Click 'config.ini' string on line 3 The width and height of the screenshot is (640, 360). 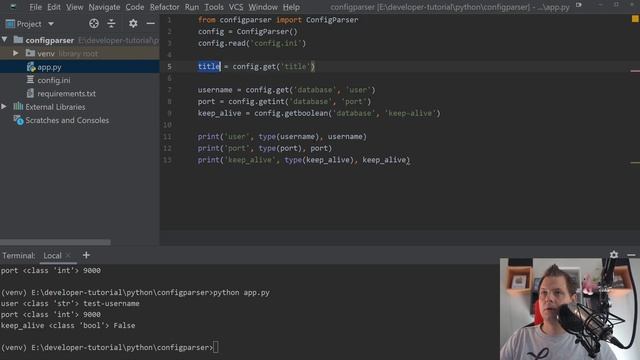[x=278, y=43]
